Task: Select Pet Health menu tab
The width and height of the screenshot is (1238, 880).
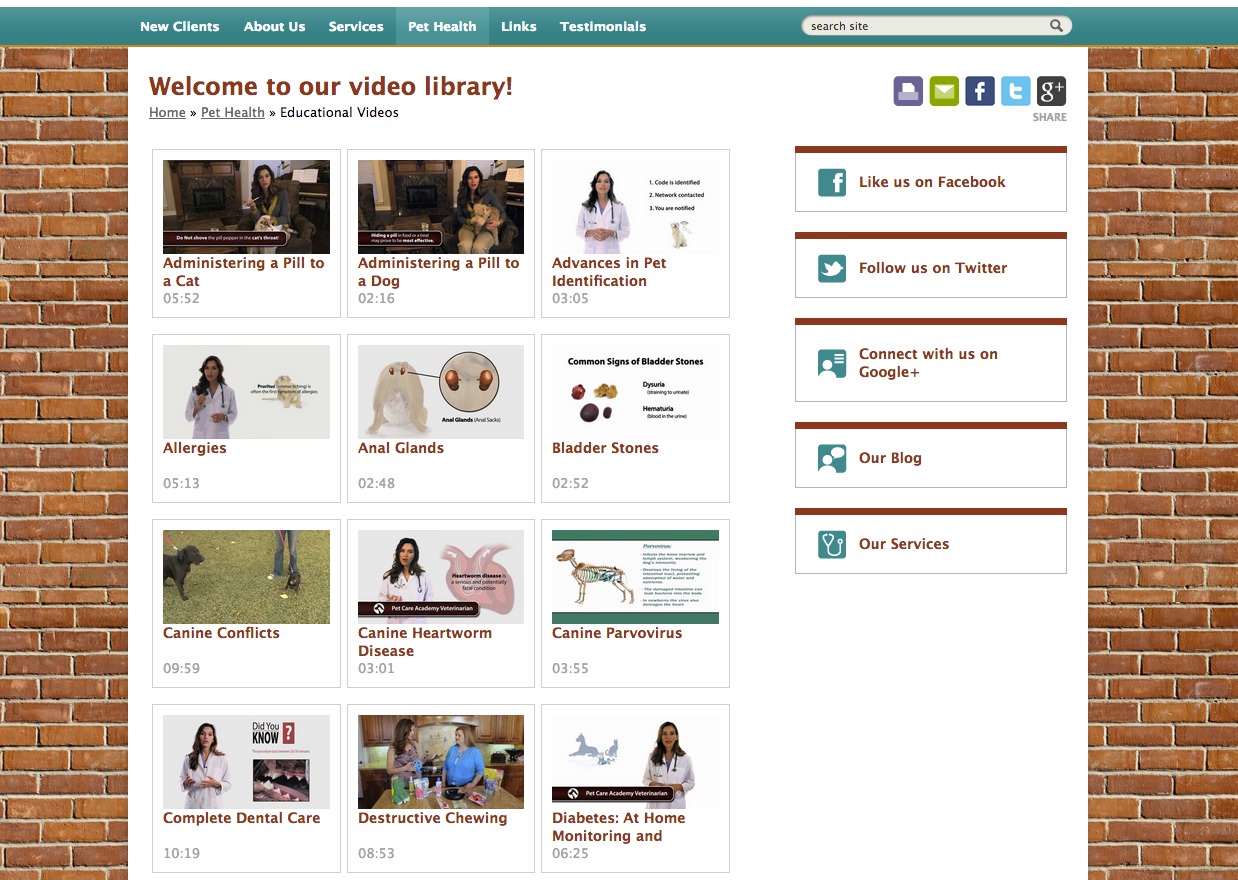Action: (442, 26)
